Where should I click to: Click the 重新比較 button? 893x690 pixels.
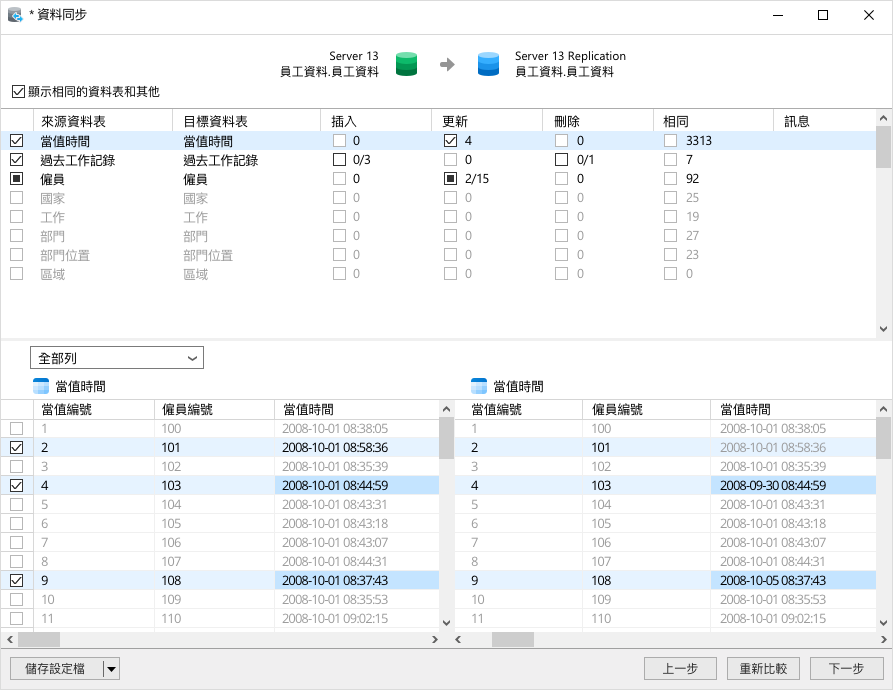[763, 669]
